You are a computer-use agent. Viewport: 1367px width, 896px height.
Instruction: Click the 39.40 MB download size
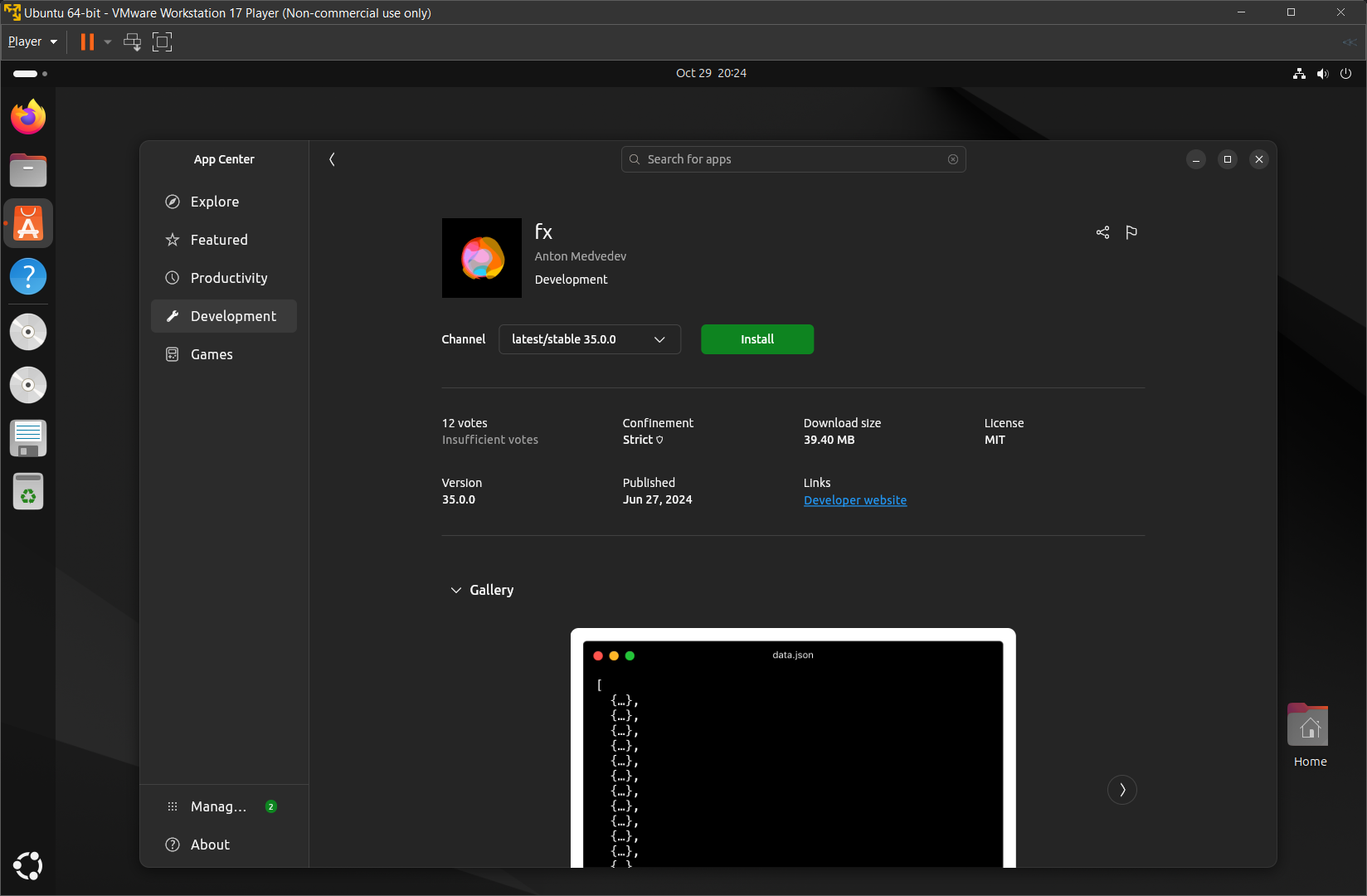coord(829,440)
